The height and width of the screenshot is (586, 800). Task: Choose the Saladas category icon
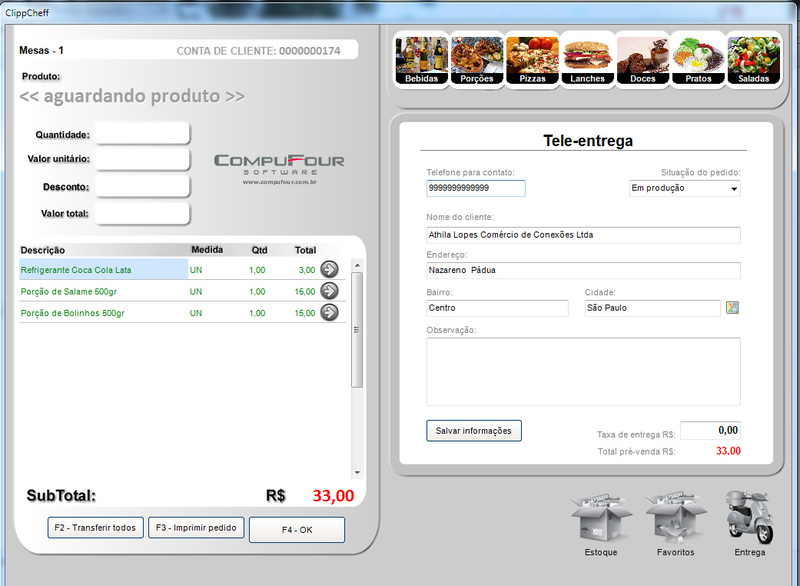click(753, 60)
